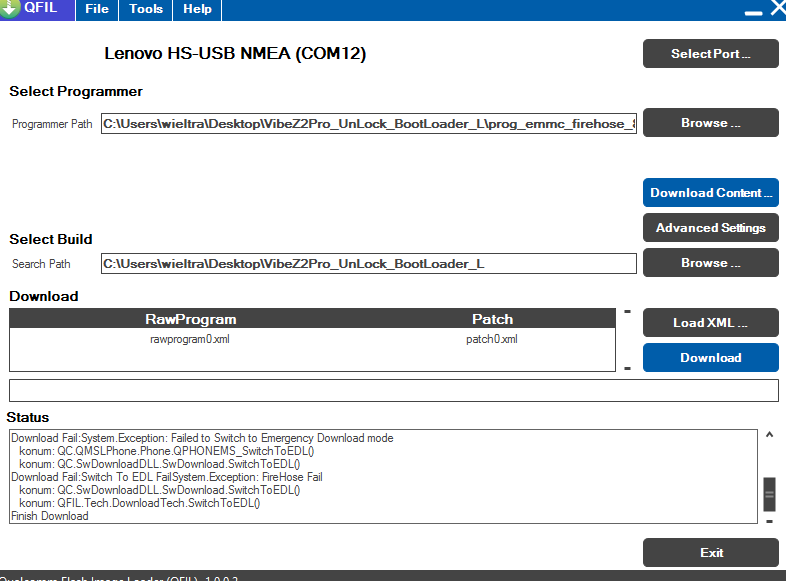Image resolution: width=786 pixels, height=581 pixels.
Task: Select the rawprogram0.xml entry
Action: [x=190, y=339]
